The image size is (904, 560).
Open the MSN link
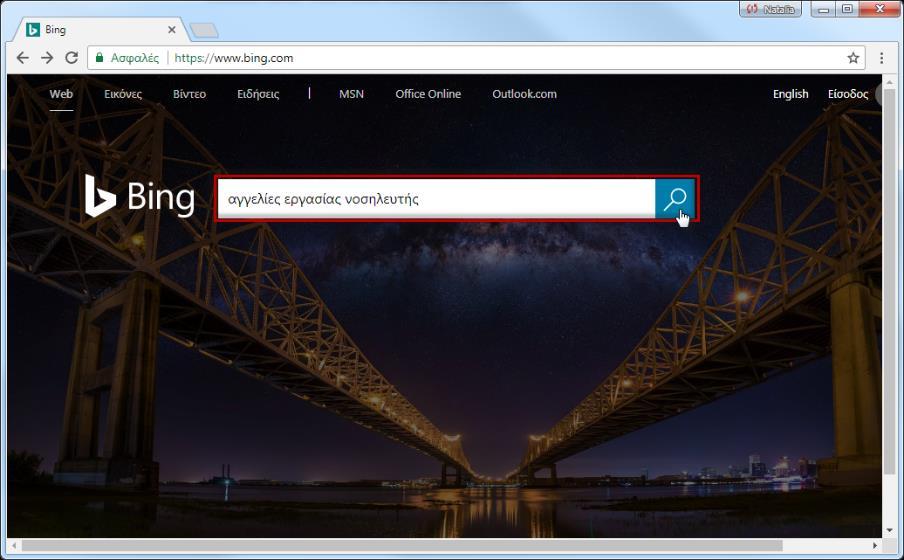(x=351, y=94)
